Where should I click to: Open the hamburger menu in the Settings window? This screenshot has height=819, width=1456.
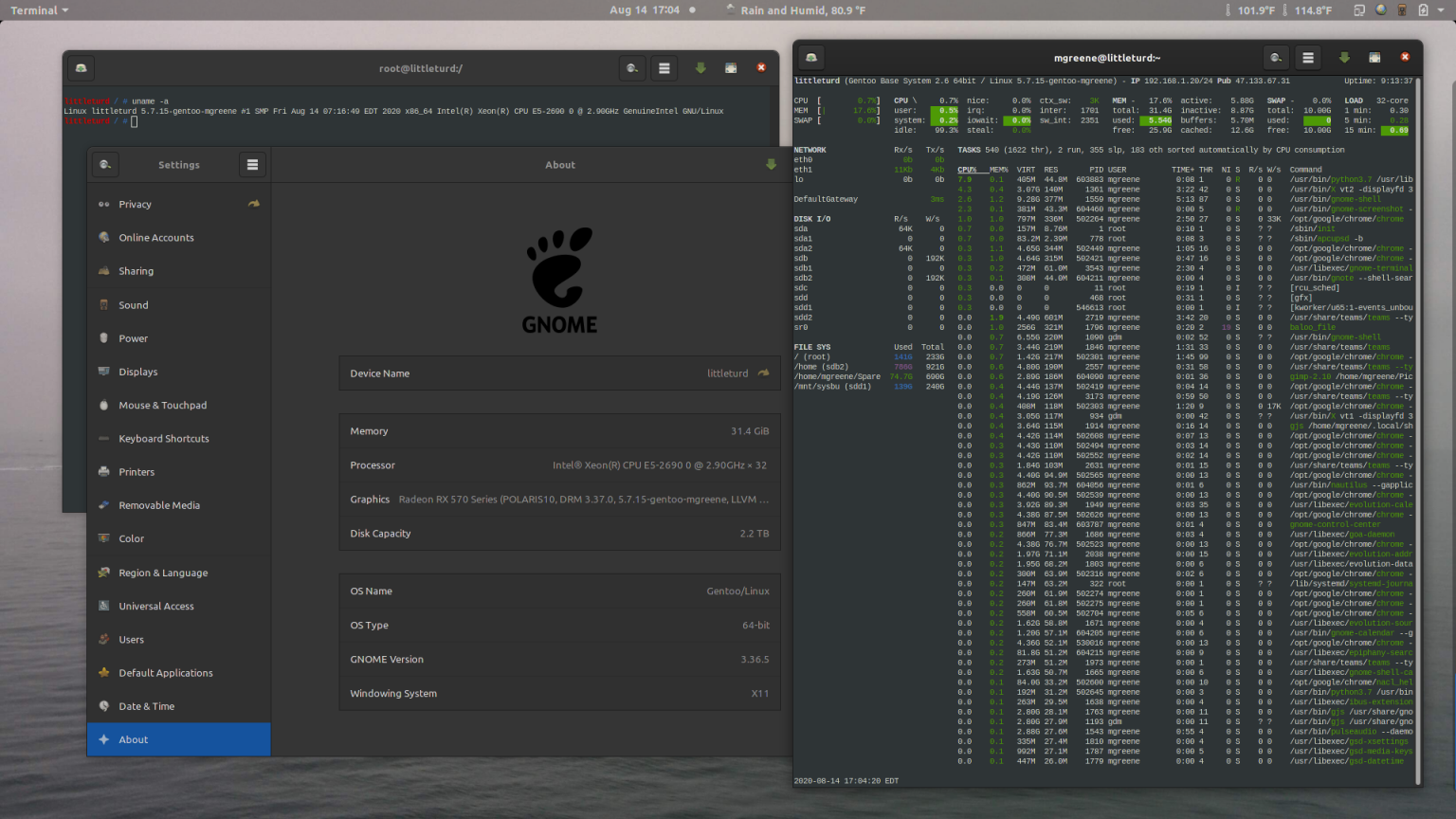[251, 164]
